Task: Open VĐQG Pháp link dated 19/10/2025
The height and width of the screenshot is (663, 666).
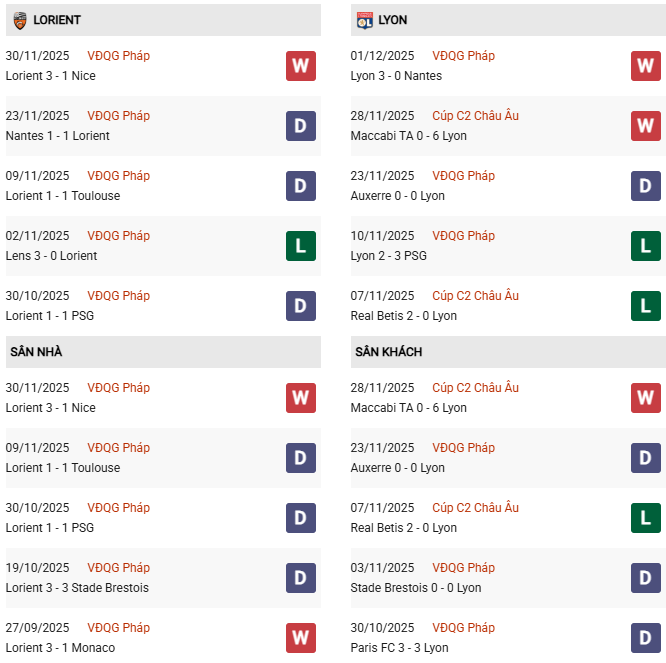Action: coord(118,568)
